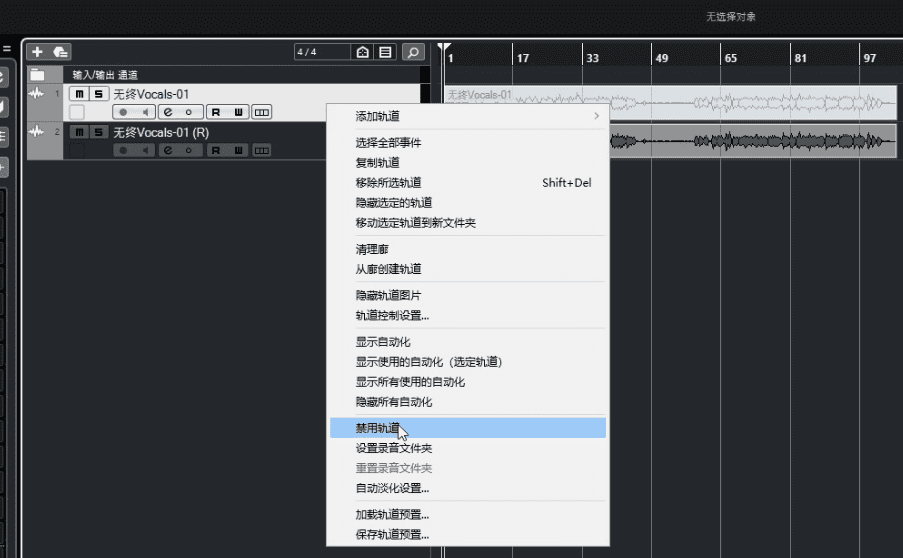Click the search tracks magnifier icon
The image size is (903, 558).
[413, 52]
